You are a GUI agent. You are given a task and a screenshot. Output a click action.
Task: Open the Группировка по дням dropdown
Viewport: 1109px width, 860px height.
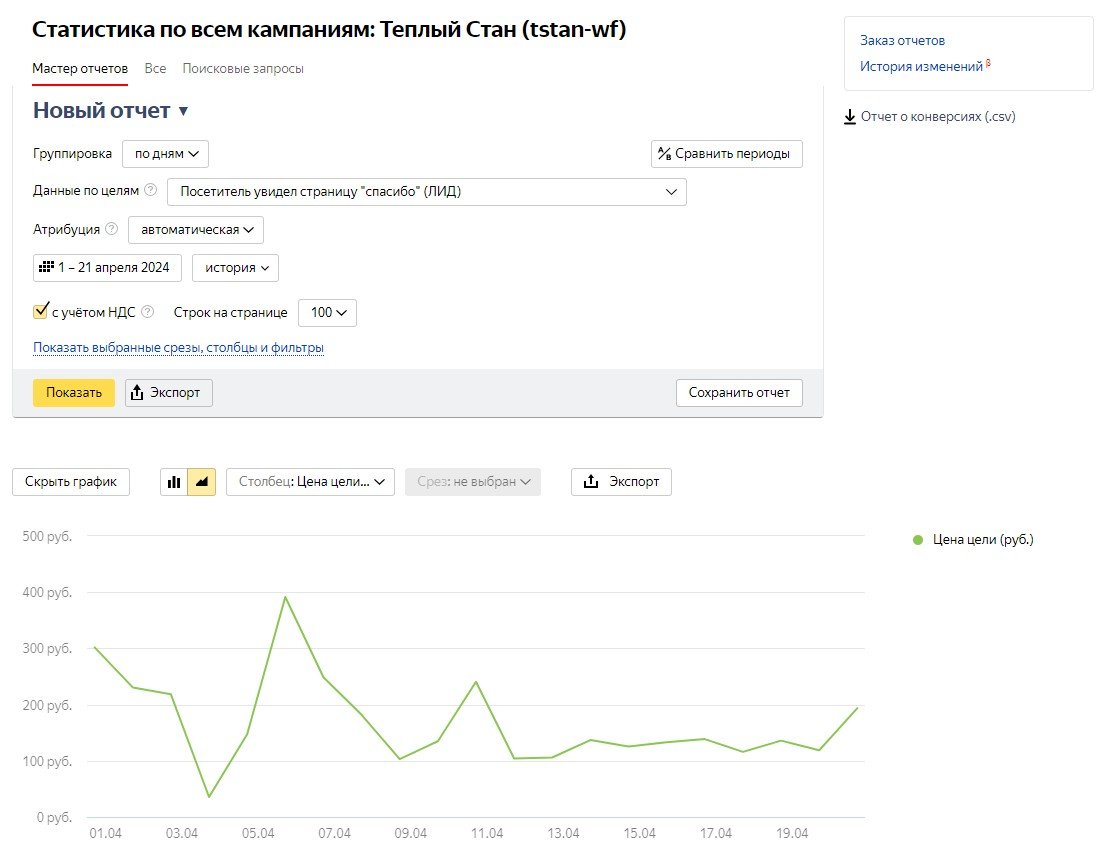tap(165, 154)
